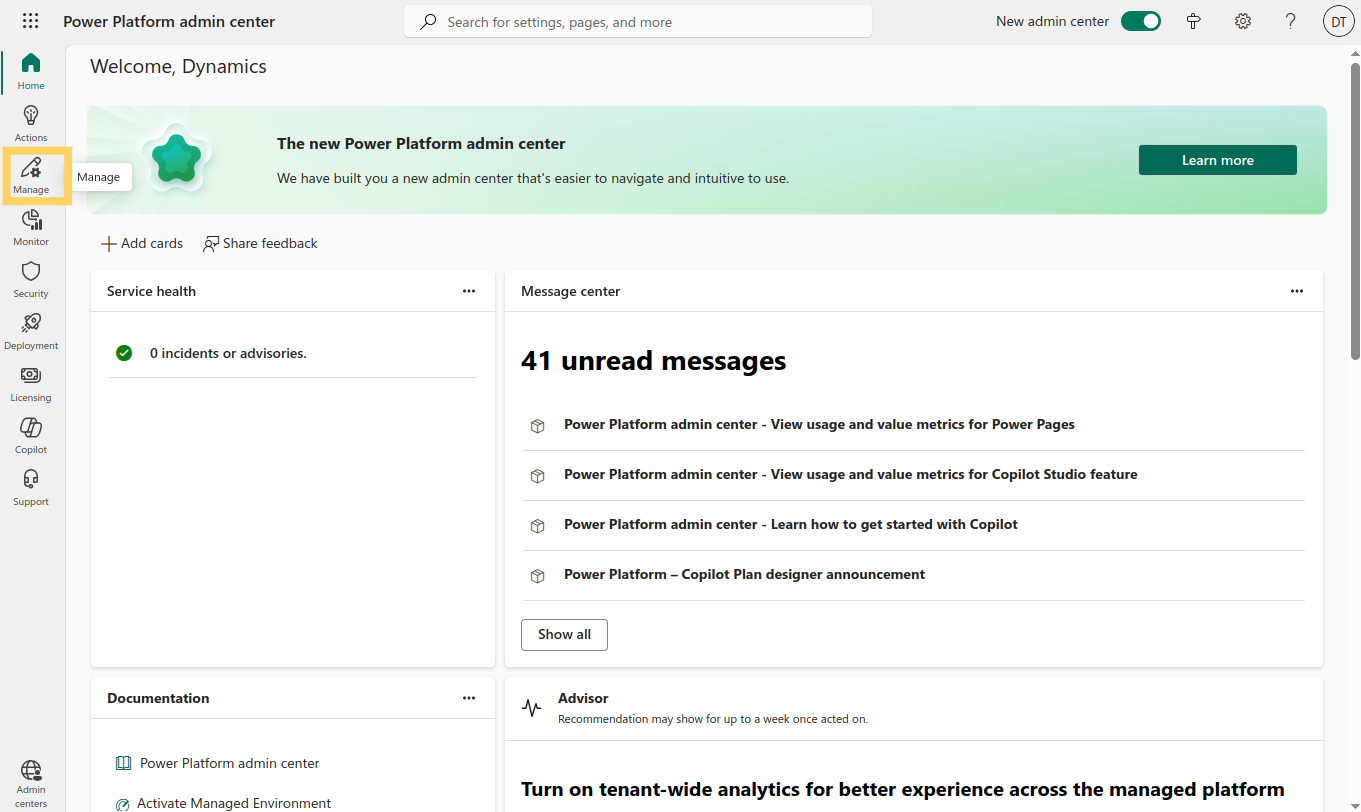
Task: Open Message center card more options
Action: coord(1297,291)
